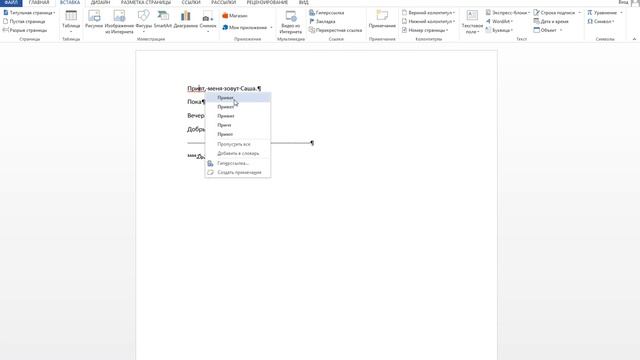Switch to the ССЫЛКИ tab
640x360 pixels.
coord(191,2)
